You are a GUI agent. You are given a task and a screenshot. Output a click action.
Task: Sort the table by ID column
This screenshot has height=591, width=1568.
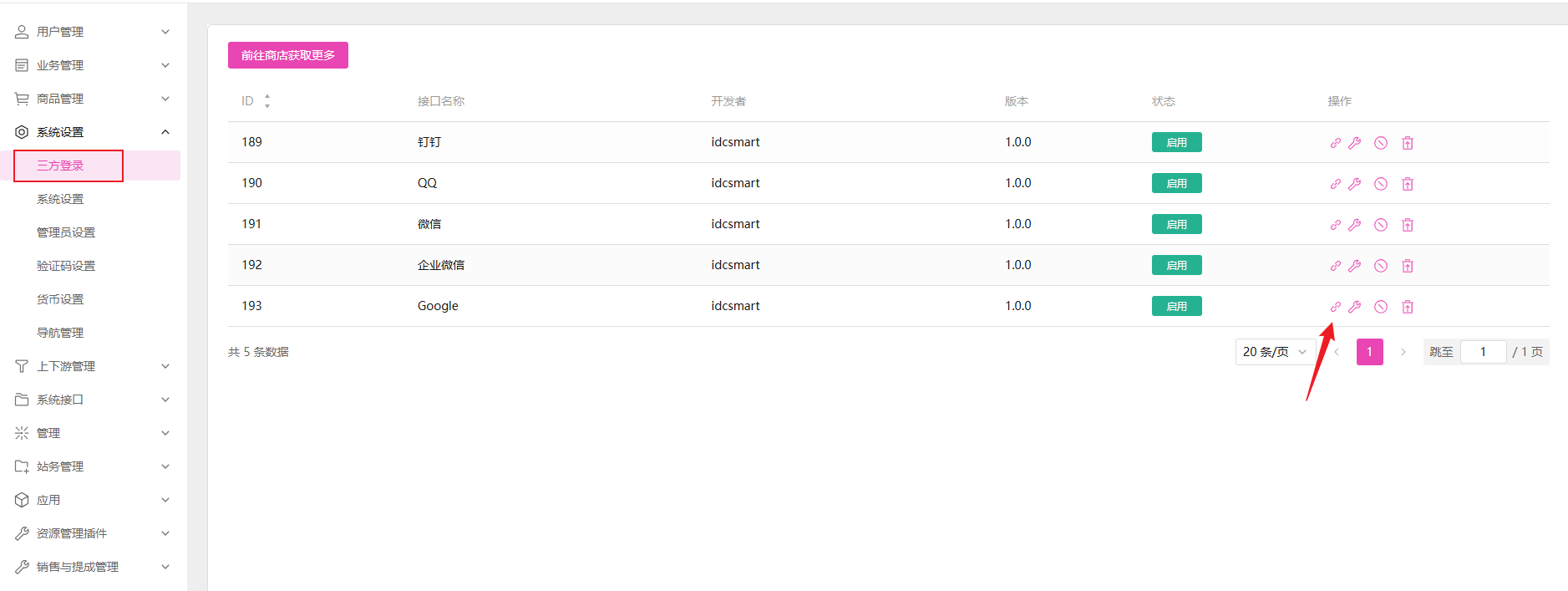(x=266, y=101)
